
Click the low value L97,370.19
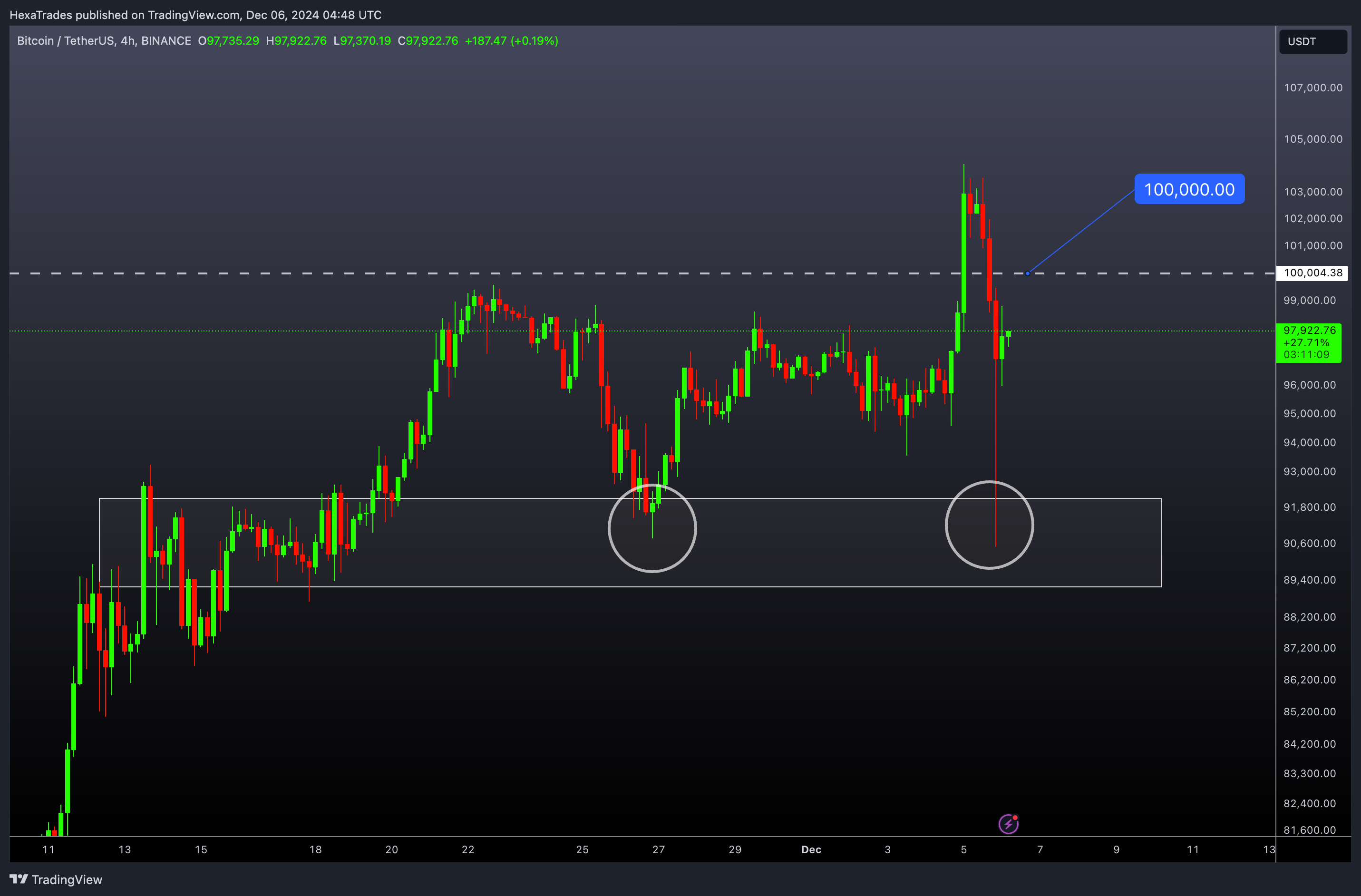click(362, 40)
